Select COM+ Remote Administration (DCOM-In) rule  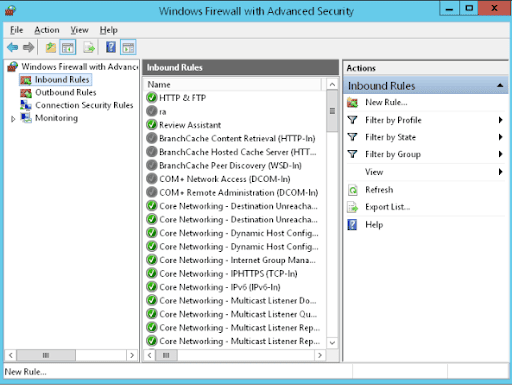pyautogui.click(x=238, y=192)
